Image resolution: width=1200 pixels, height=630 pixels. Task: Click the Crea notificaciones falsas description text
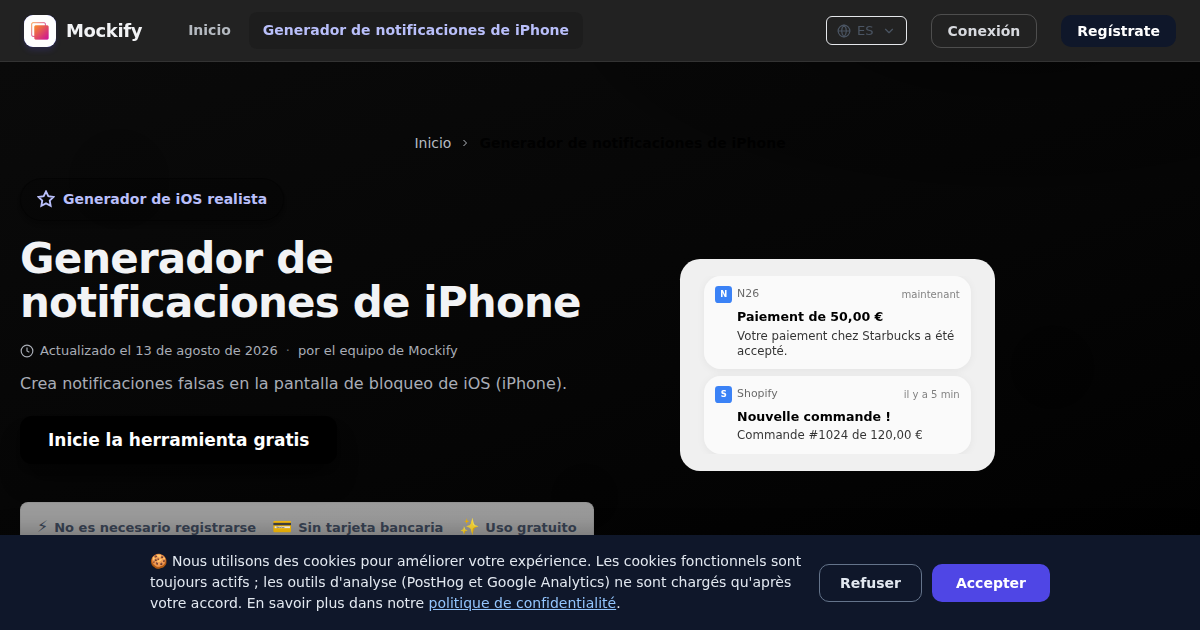(293, 384)
